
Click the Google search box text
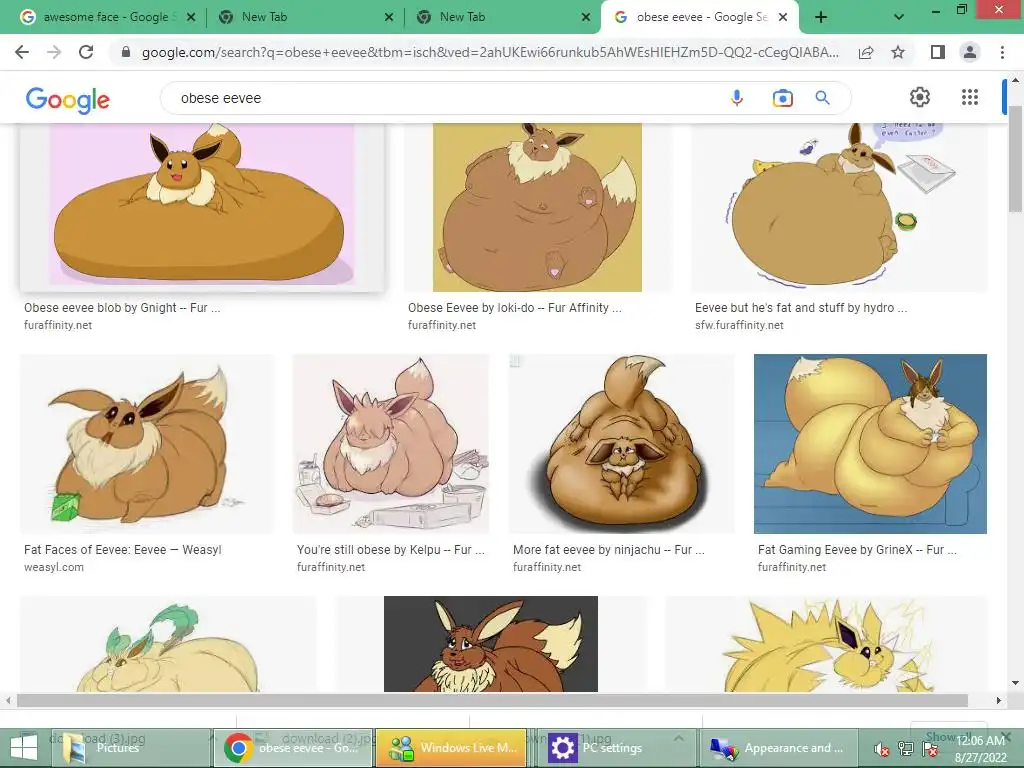[x=221, y=98]
